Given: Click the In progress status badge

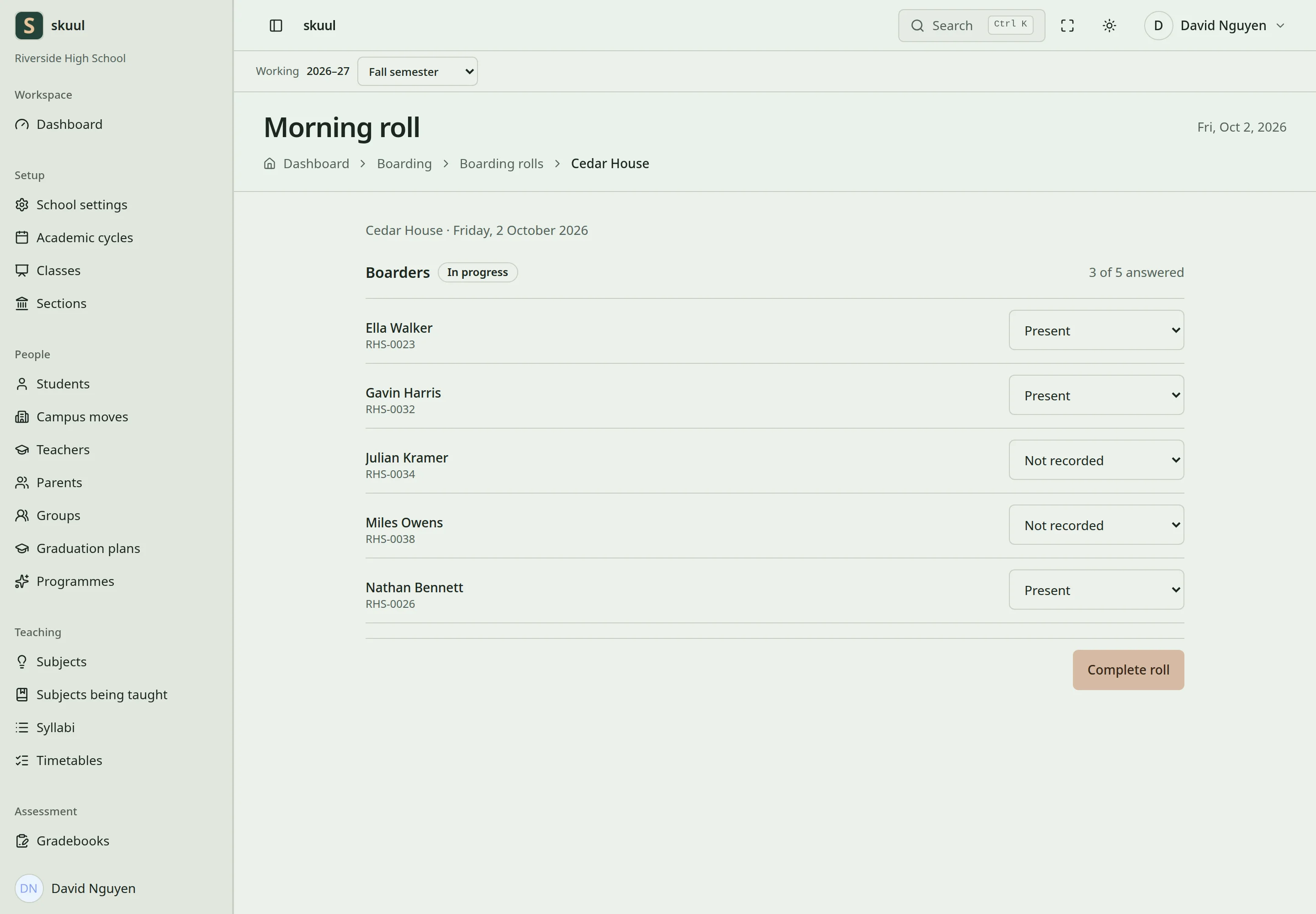Looking at the screenshot, I should pos(478,272).
